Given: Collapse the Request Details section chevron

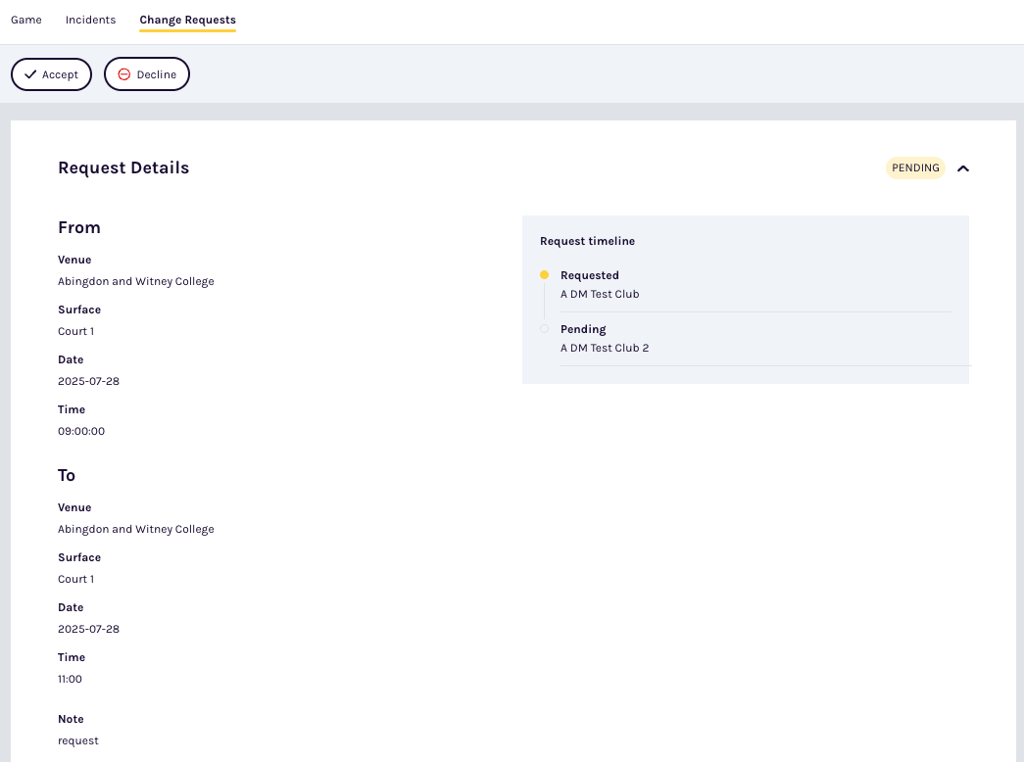Looking at the screenshot, I should tap(963, 168).
